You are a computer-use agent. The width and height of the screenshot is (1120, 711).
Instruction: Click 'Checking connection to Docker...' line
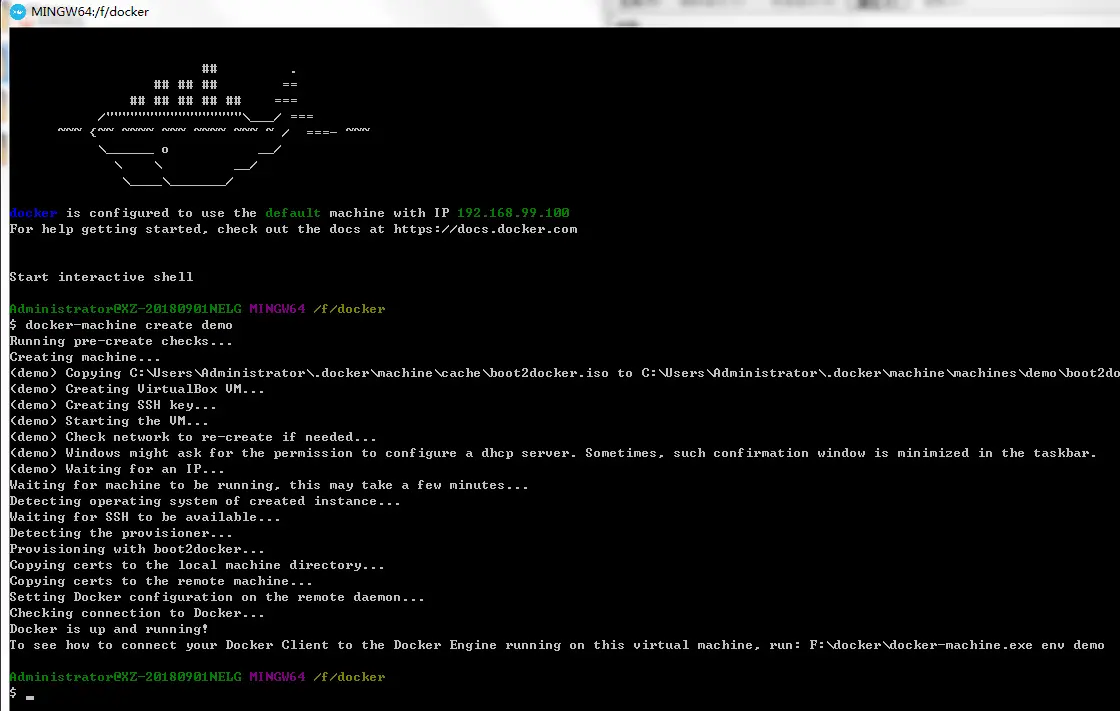click(137, 613)
